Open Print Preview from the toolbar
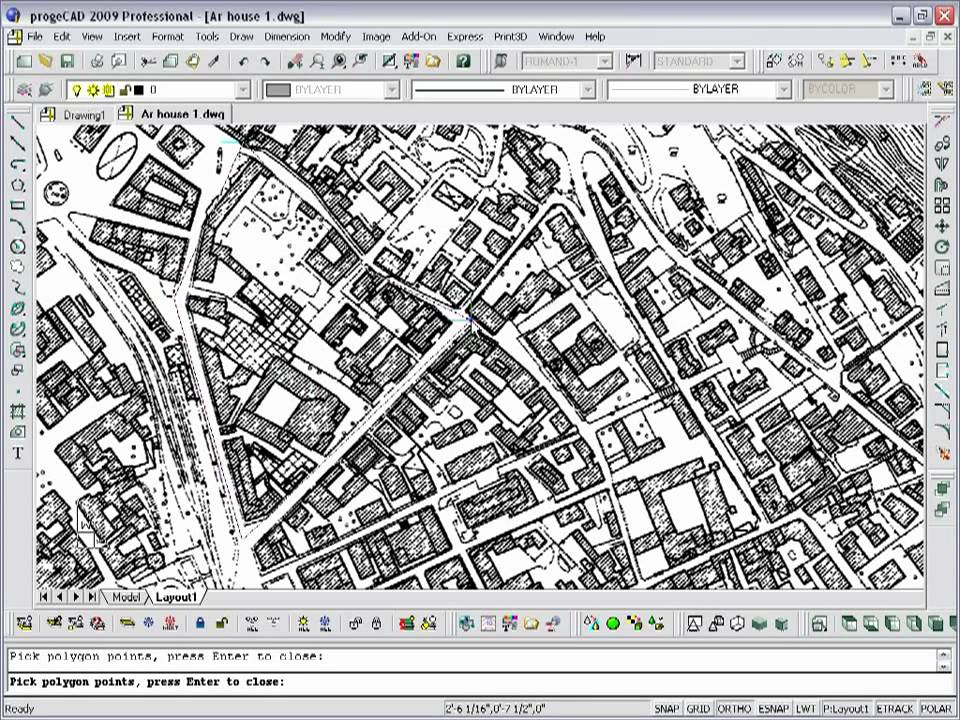Screen dimensions: 960x720 tap(119, 61)
